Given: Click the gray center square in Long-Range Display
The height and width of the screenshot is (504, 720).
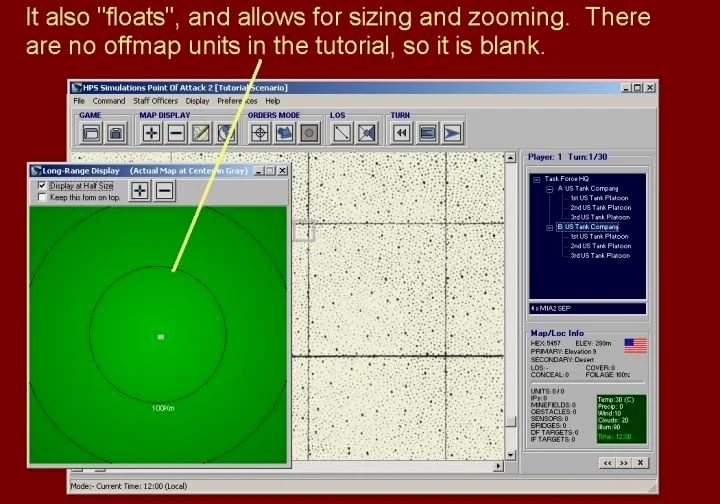Looking at the screenshot, I should 161,337.
